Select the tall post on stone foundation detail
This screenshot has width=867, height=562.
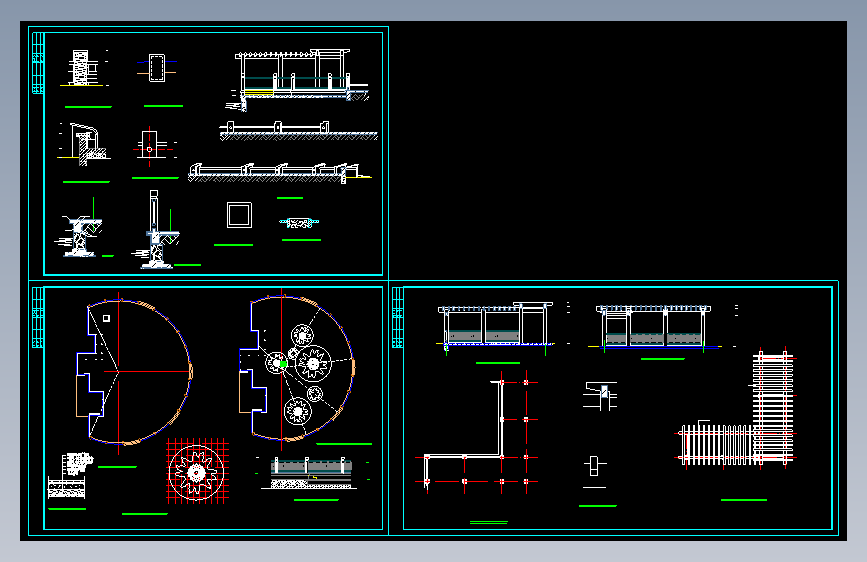(156, 230)
